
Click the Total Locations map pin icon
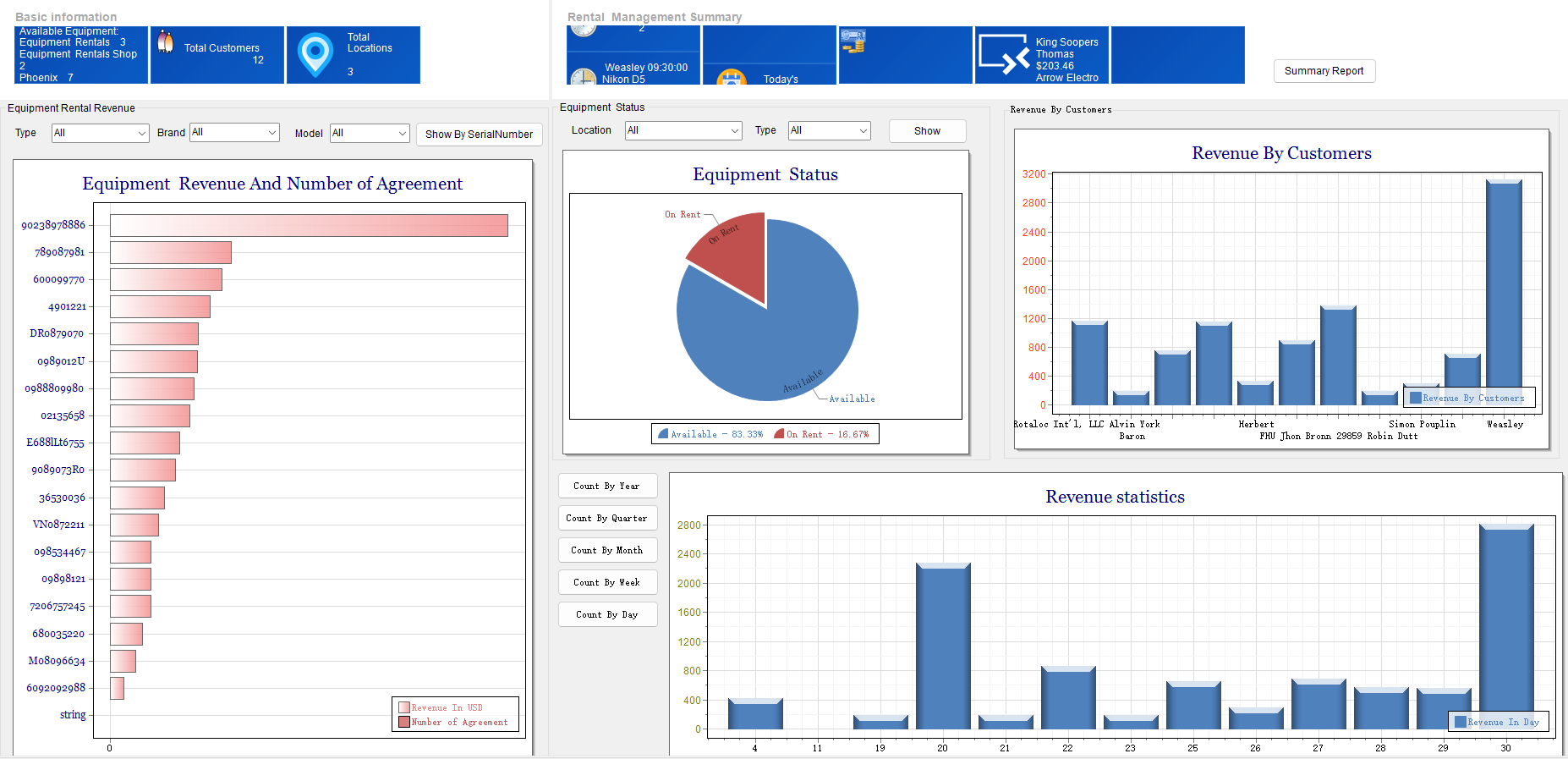click(315, 54)
